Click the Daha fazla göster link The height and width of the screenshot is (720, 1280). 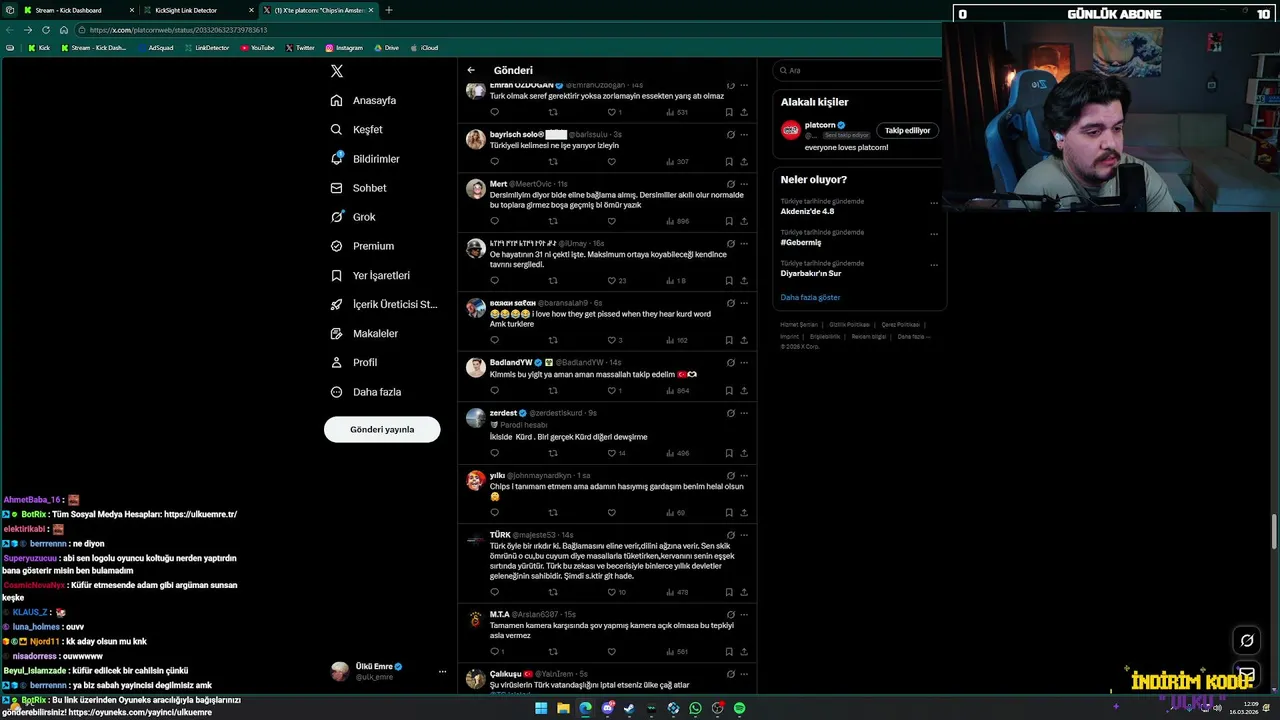coord(810,297)
